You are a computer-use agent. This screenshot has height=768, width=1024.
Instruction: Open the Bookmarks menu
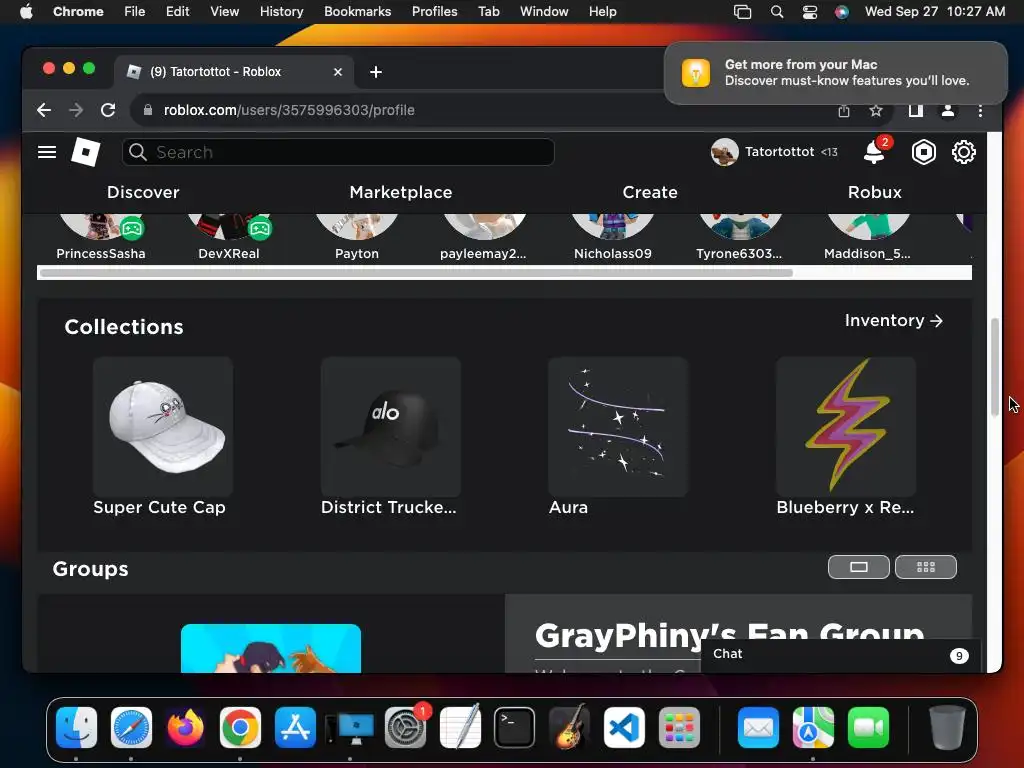tap(357, 12)
